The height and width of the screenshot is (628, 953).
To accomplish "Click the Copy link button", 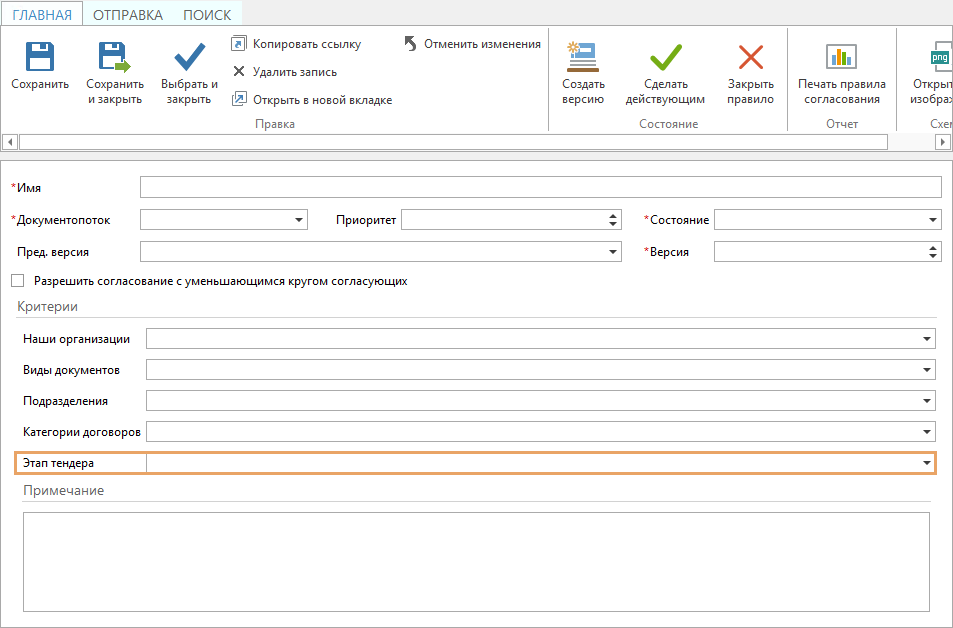I will coord(296,44).
